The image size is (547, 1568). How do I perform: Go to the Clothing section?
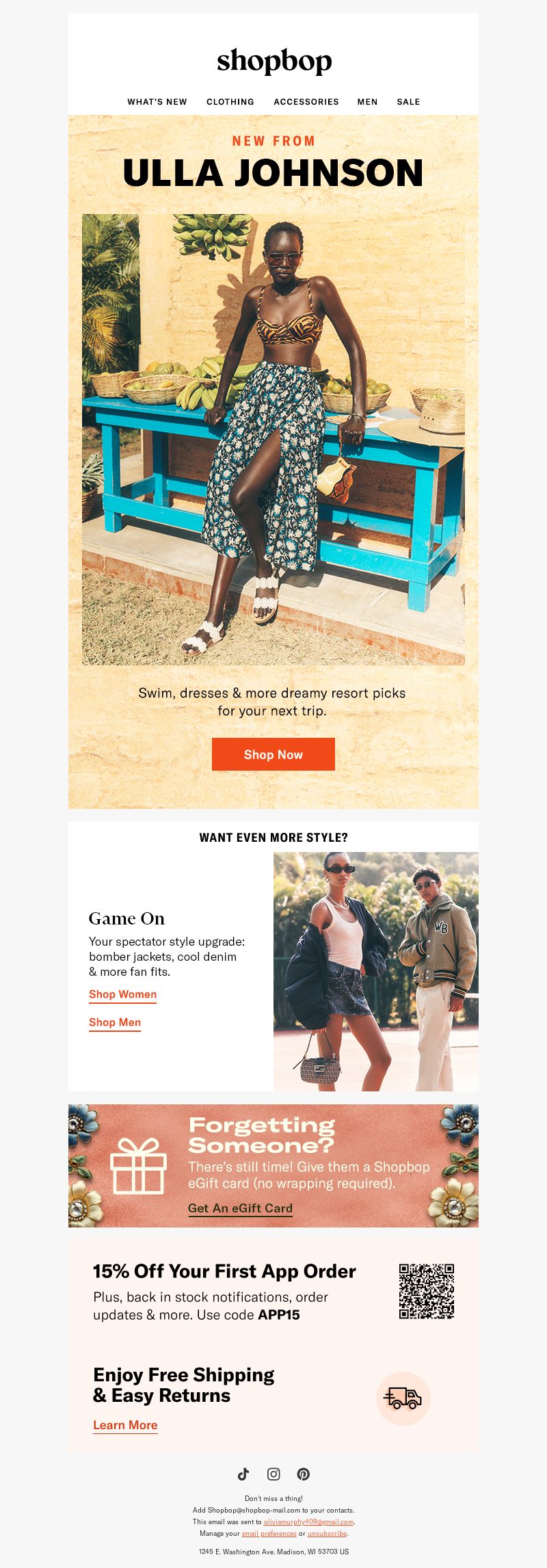pos(230,102)
